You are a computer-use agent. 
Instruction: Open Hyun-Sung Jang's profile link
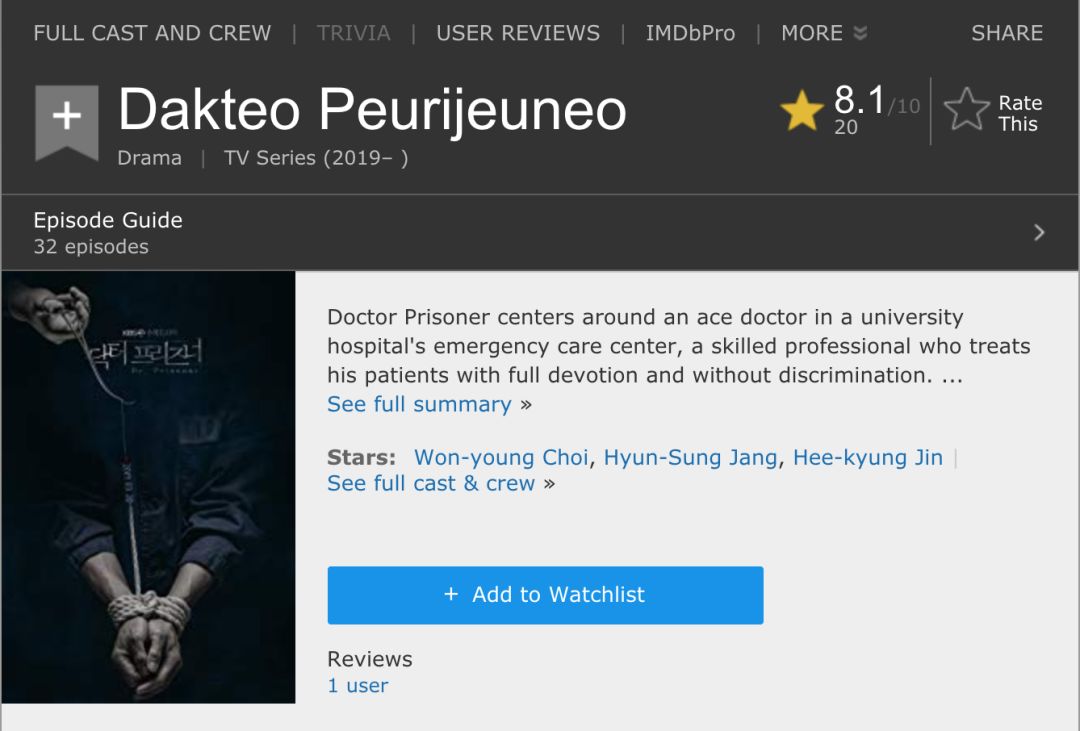tap(690, 457)
